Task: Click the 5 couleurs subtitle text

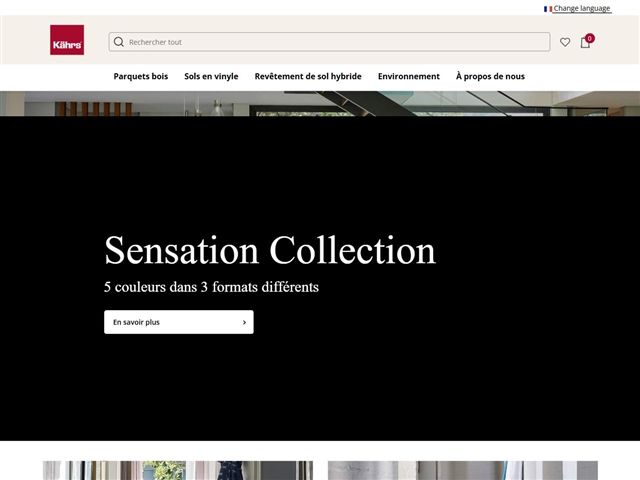Action: click(x=211, y=287)
